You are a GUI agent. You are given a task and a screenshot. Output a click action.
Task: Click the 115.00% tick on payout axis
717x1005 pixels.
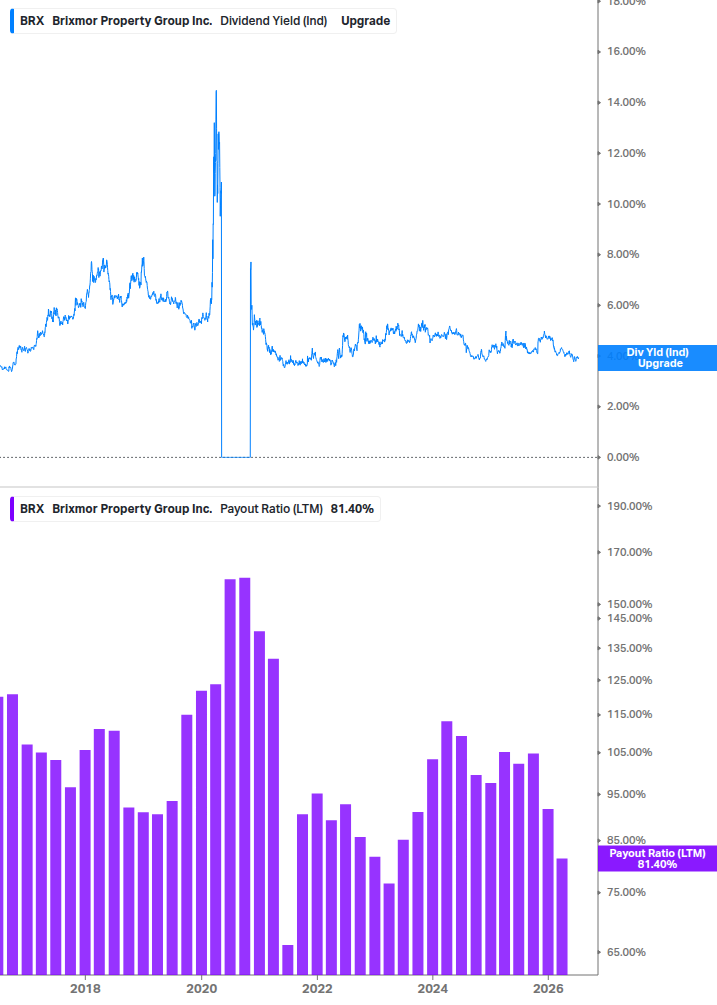tap(629, 714)
